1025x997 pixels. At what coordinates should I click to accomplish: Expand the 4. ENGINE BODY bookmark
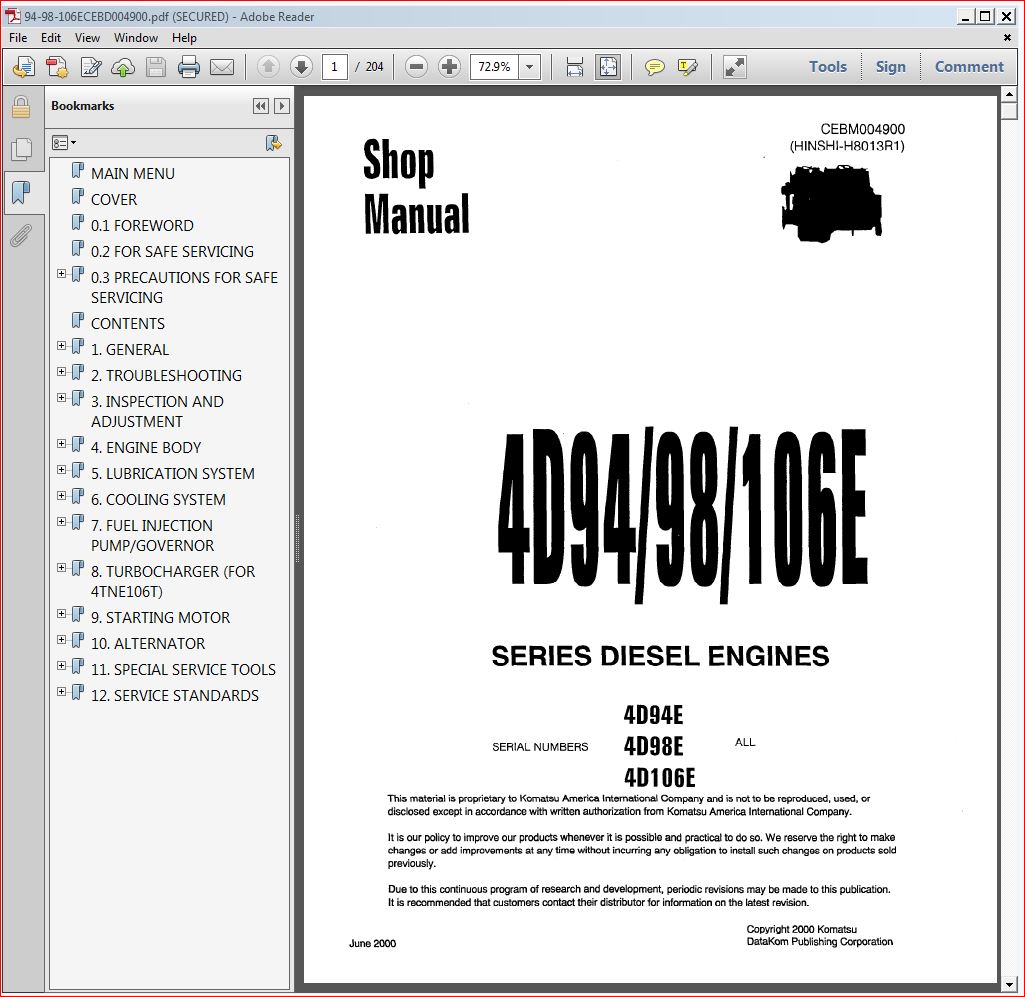[x=62, y=444]
